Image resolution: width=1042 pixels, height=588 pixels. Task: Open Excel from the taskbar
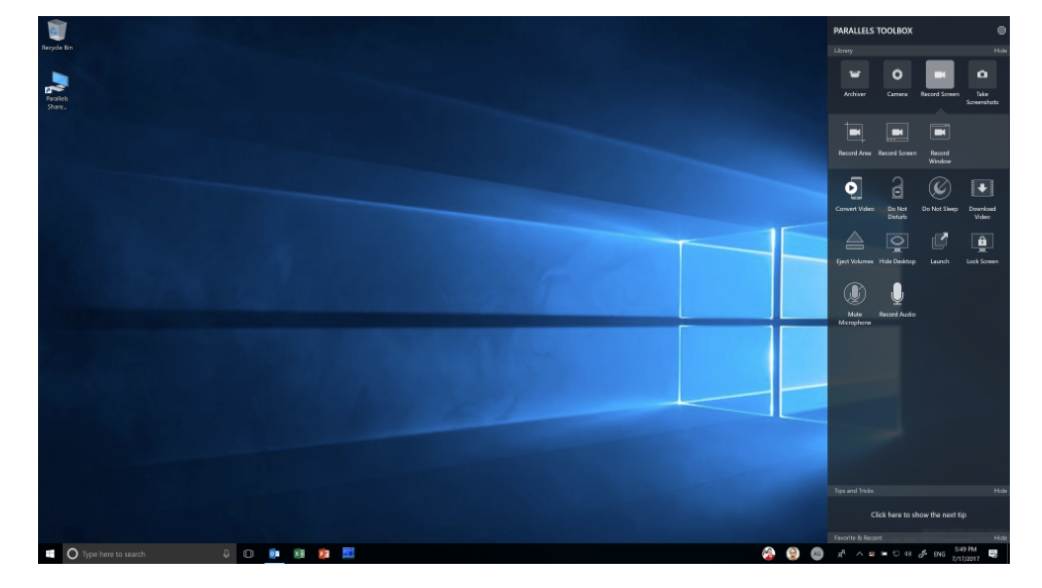[299, 553]
